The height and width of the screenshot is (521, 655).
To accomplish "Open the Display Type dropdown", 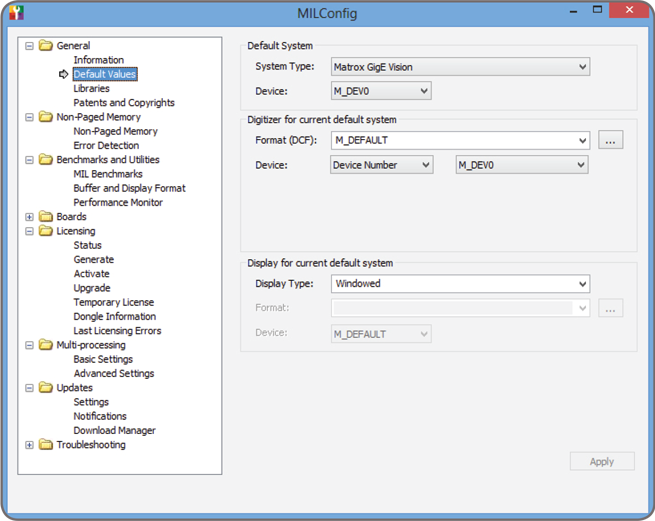I will pos(460,284).
